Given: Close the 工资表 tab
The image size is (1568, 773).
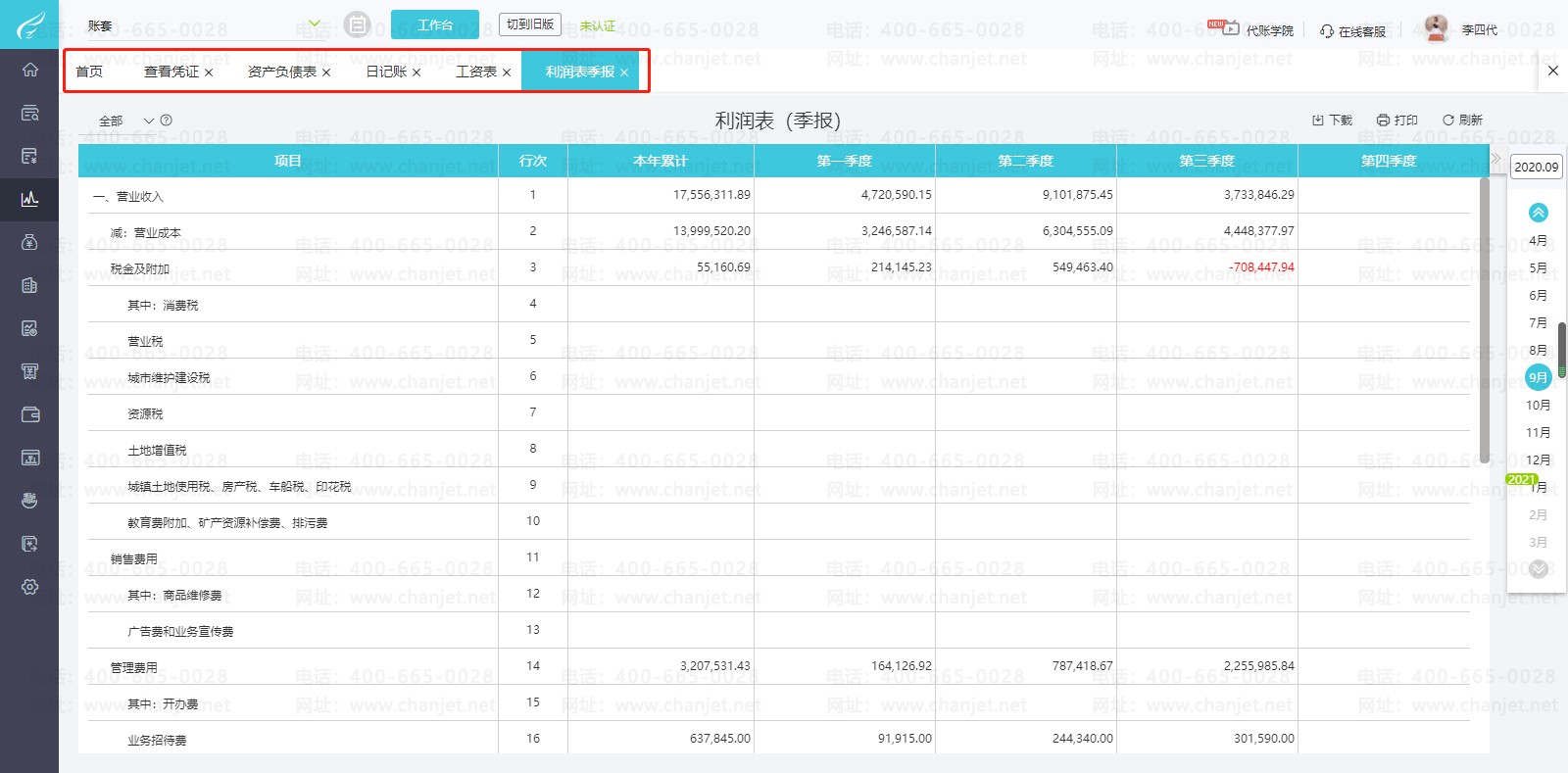Looking at the screenshot, I should pyautogui.click(x=507, y=72).
